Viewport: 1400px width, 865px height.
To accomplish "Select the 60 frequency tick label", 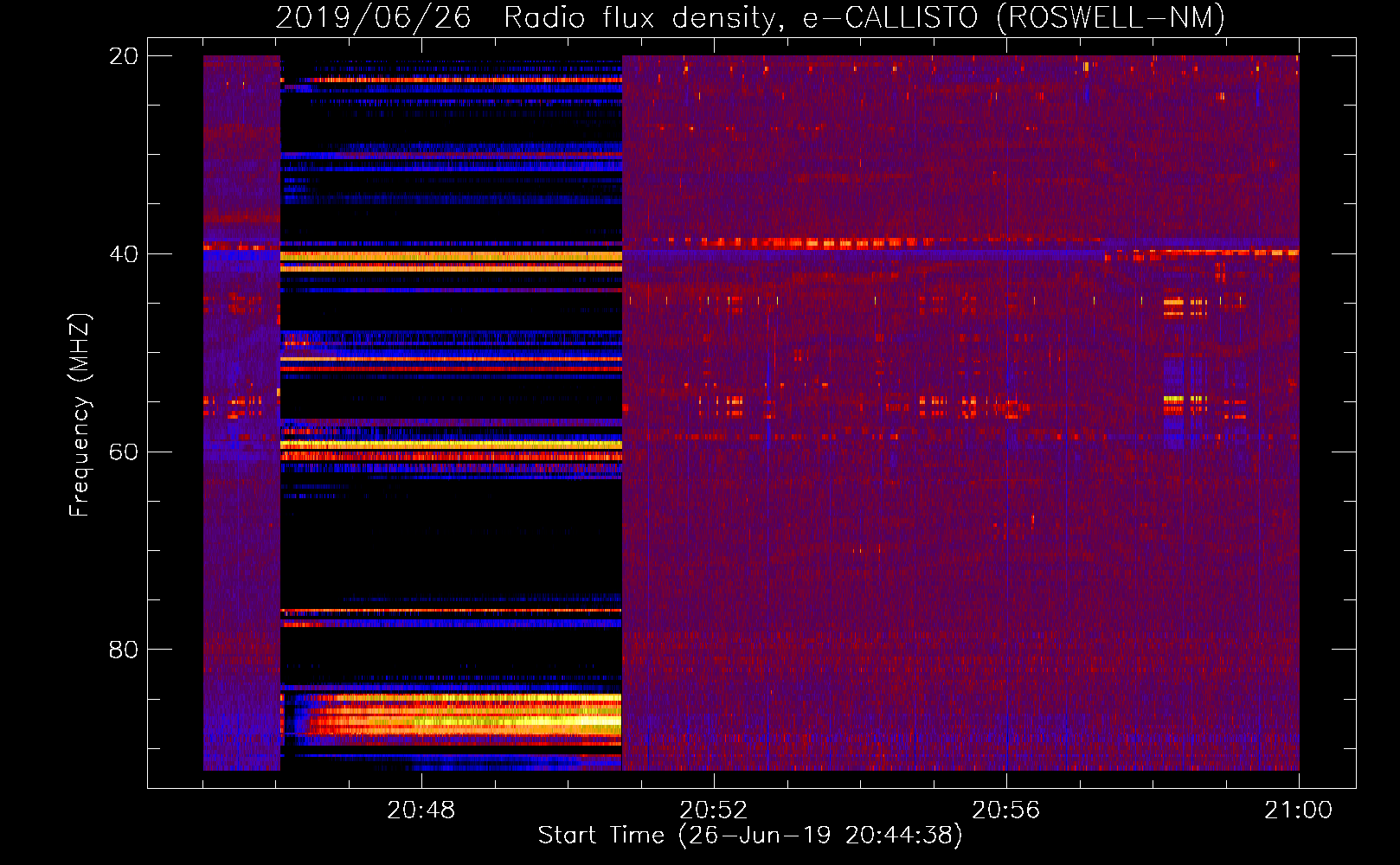I will click(x=124, y=452).
